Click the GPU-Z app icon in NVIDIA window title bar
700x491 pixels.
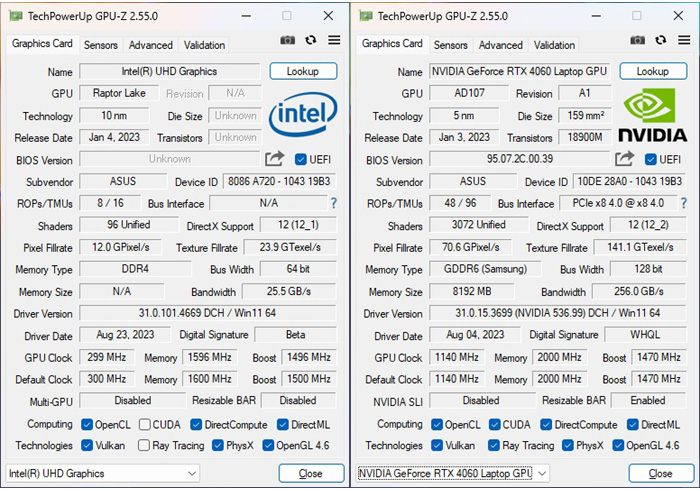pyautogui.click(x=366, y=16)
